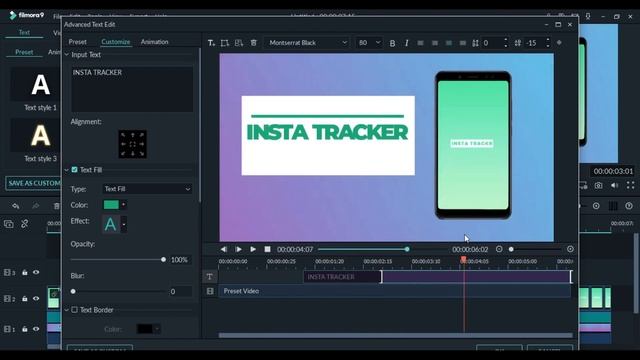Open the Text Fill type dropdown
640x360 pixels.
147,189
